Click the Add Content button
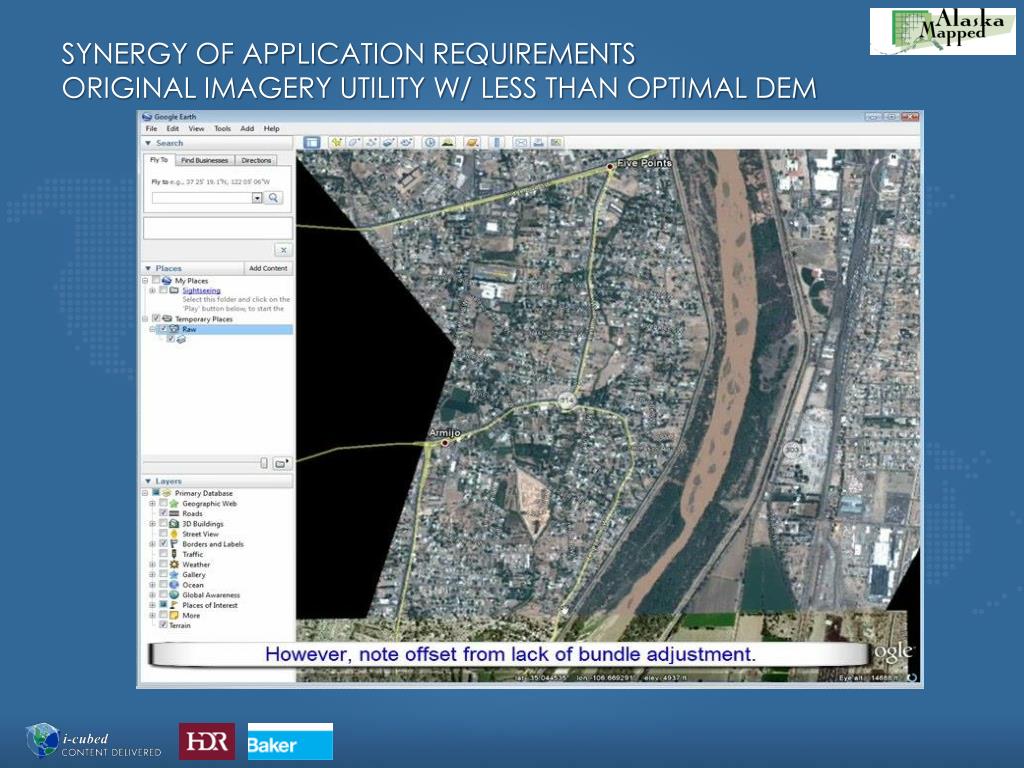 point(268,268)
